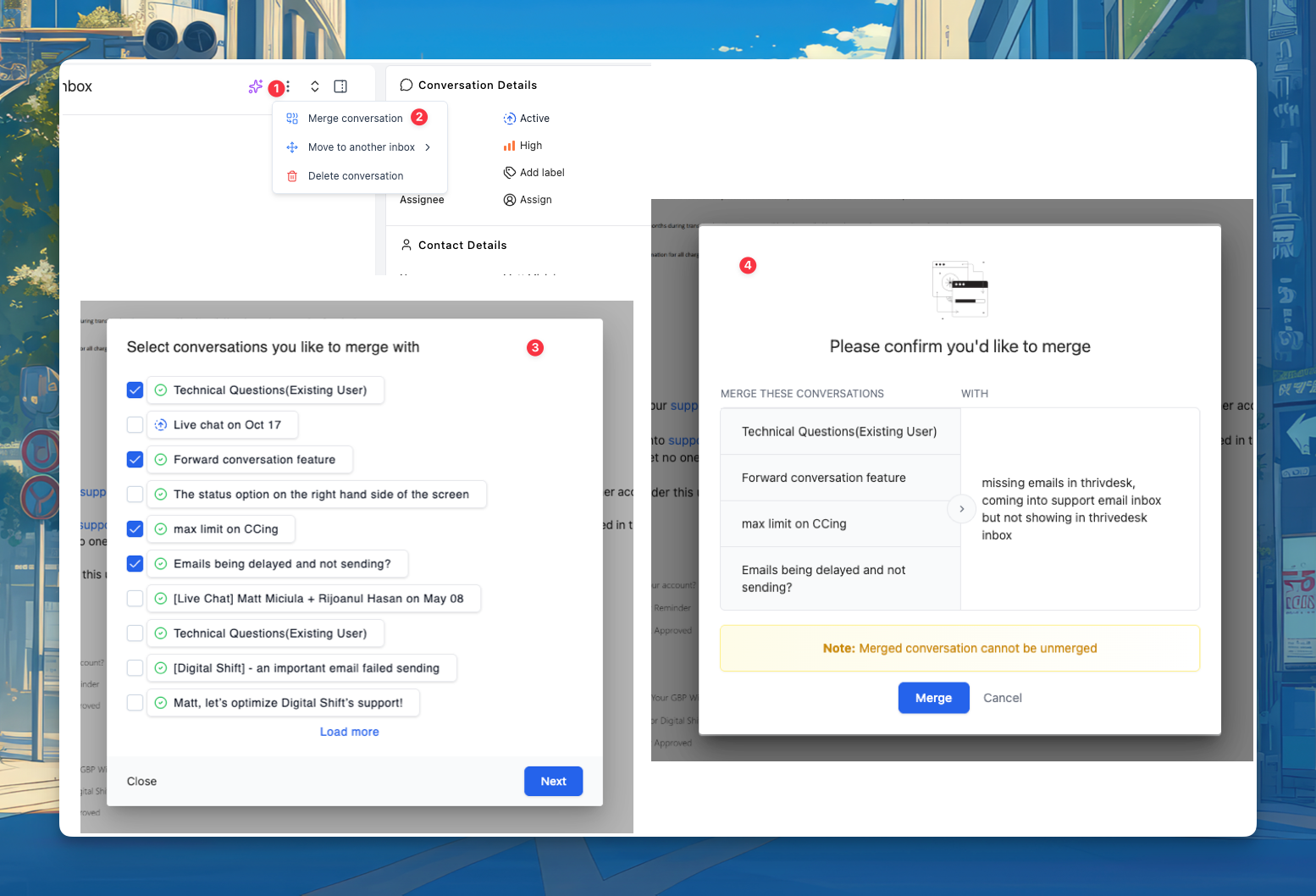Click the blue Next button
The image size is (1316, 896).
(x=553, y=782)
